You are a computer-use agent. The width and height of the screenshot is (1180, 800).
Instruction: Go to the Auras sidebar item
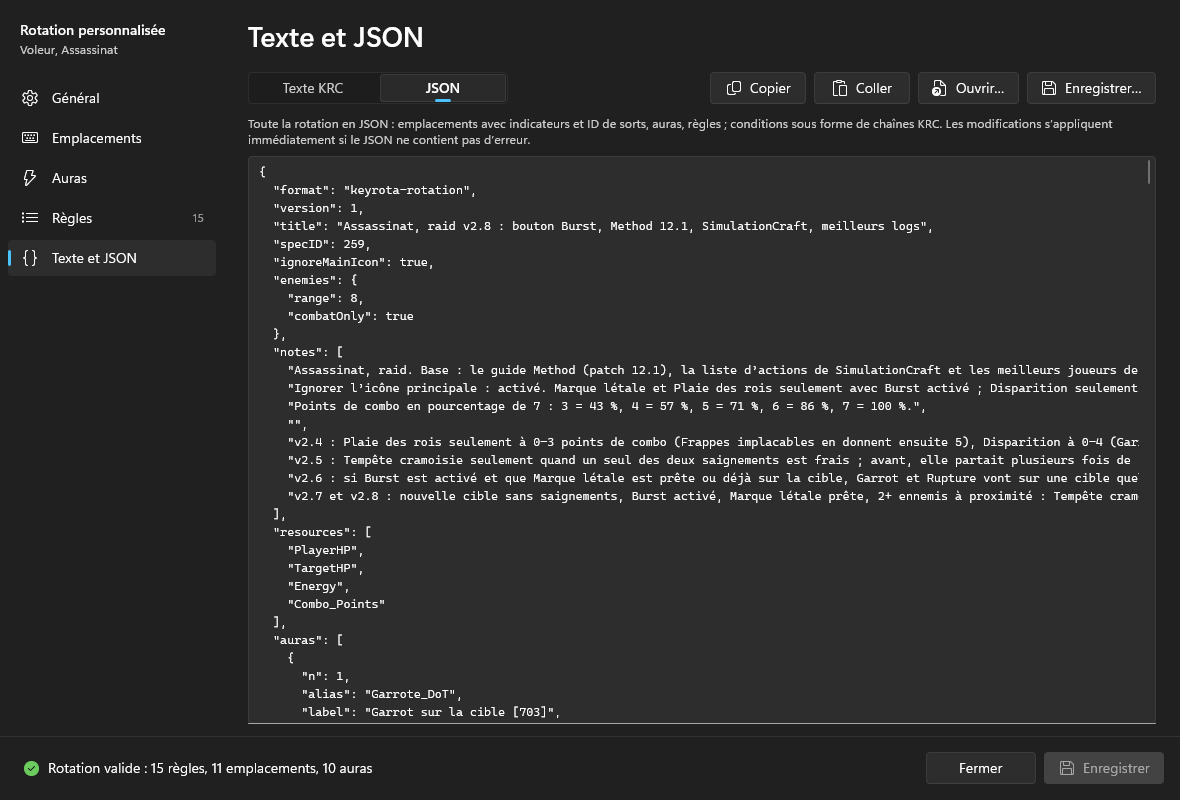(111, 178)
